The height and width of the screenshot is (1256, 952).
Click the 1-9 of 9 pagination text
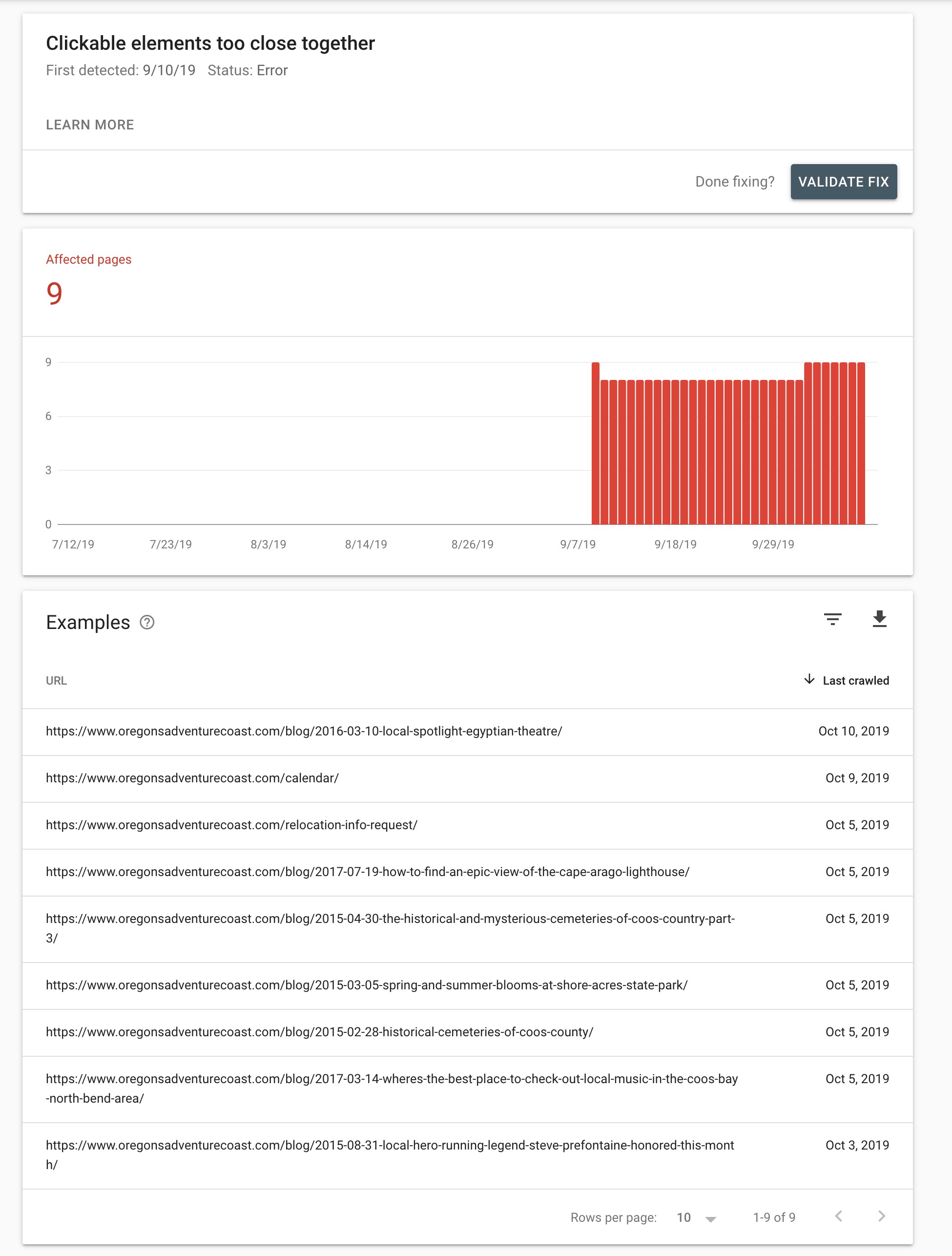(x=774, y=1217)
